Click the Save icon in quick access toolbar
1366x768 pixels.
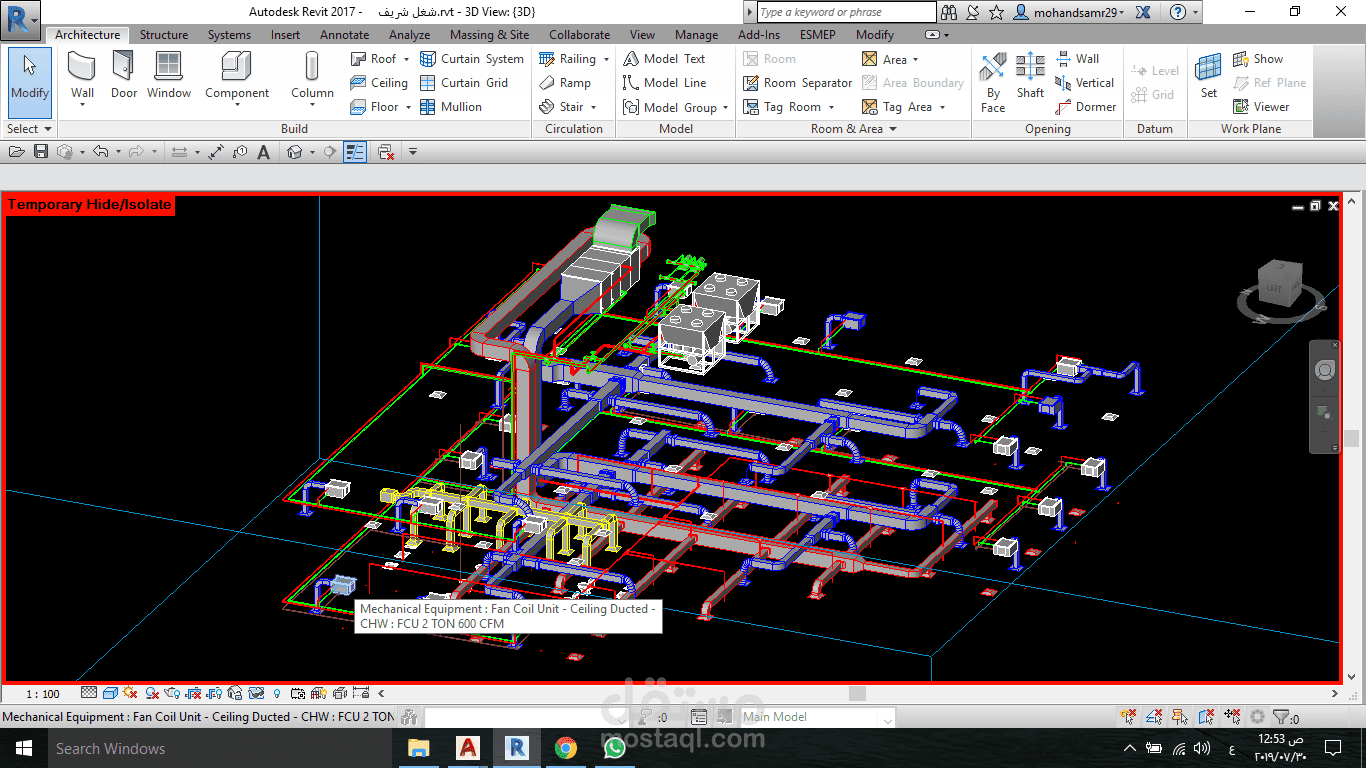point(41,152)
